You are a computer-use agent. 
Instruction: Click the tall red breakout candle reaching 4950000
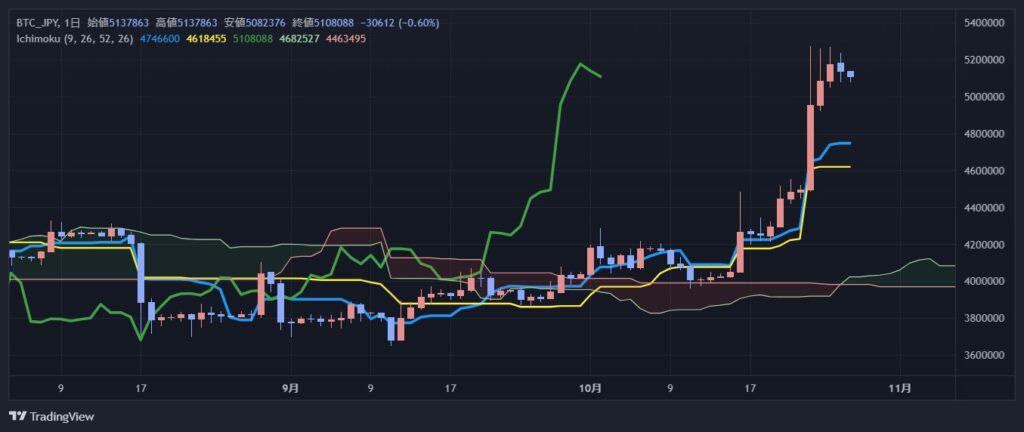[810, 147]
